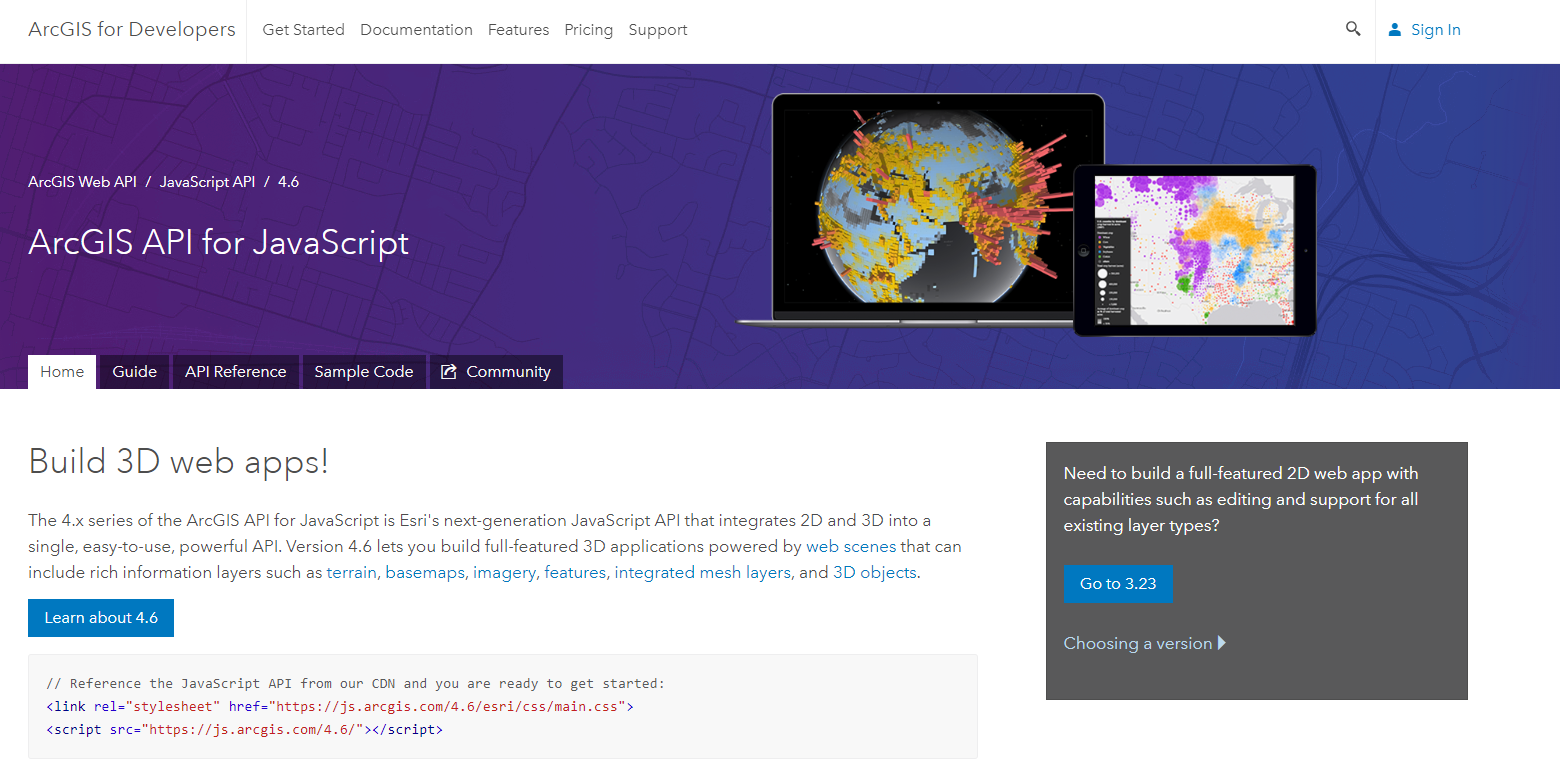Click the Build 3D web apps! heading

tap(178, 461)
